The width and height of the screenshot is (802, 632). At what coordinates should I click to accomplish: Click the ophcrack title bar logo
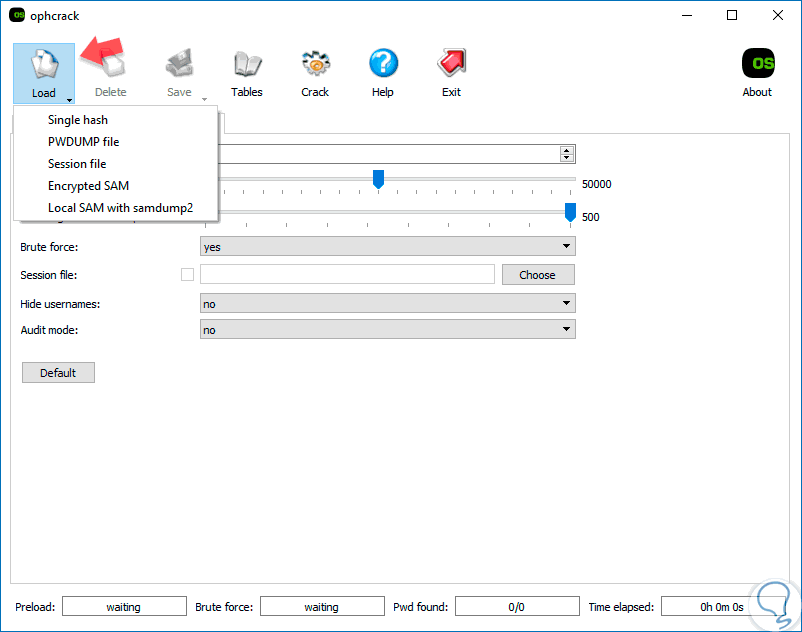(x=17, y=15)
